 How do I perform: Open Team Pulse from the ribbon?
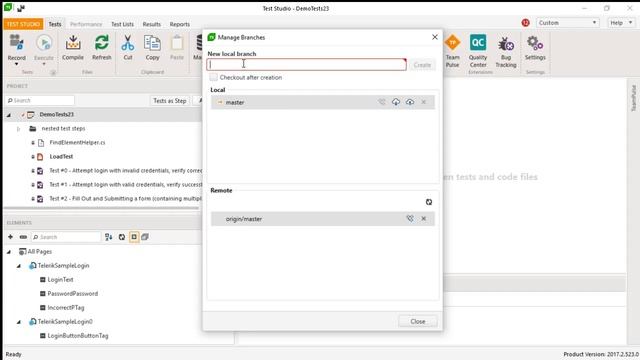452,50
